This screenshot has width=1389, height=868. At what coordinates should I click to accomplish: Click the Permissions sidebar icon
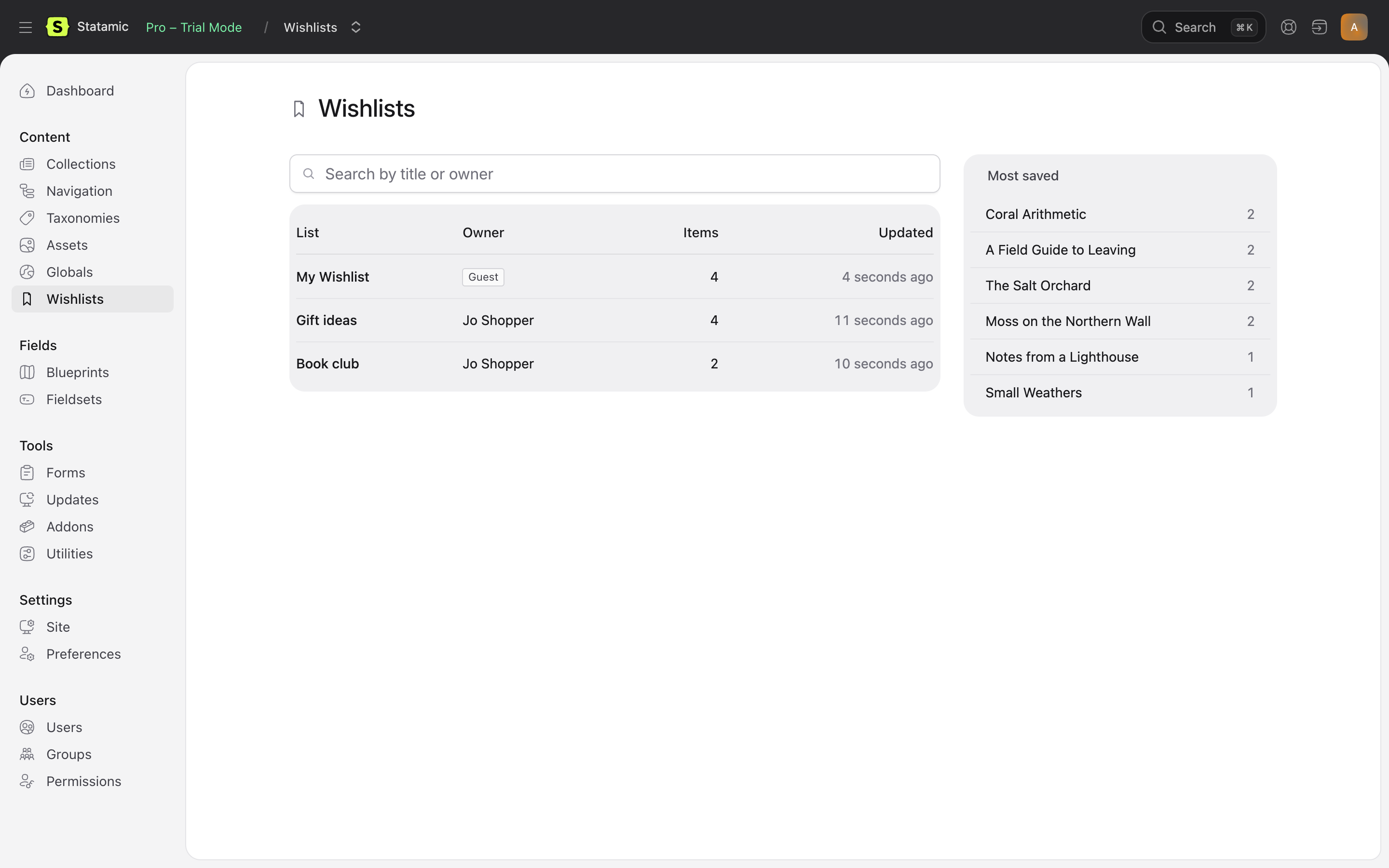(x=27, y=781)
